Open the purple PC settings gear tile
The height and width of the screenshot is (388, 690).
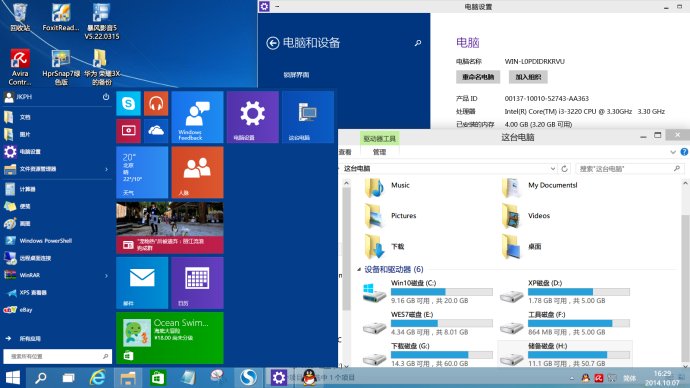253,117
